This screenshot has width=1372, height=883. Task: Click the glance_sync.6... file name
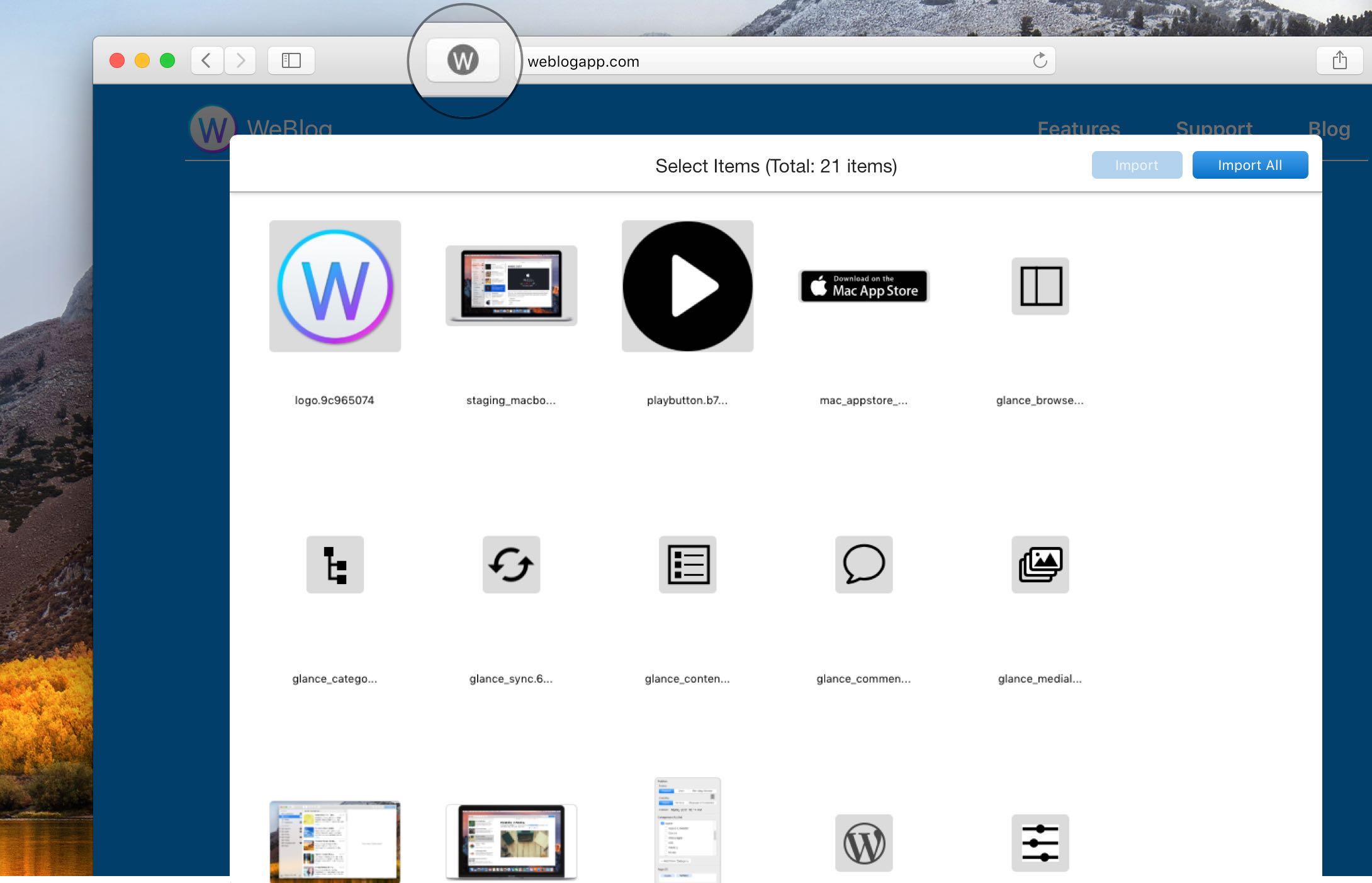tap(511, 678)
